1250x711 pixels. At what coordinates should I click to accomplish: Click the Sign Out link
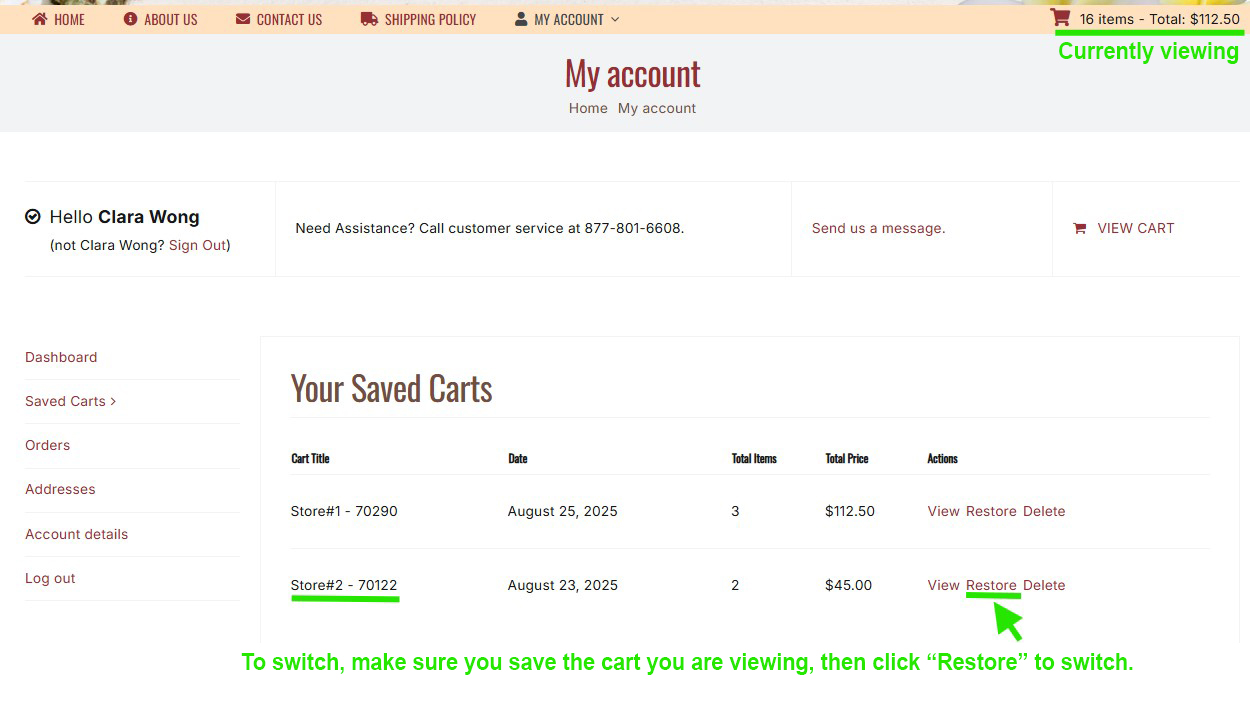(197, 245)
